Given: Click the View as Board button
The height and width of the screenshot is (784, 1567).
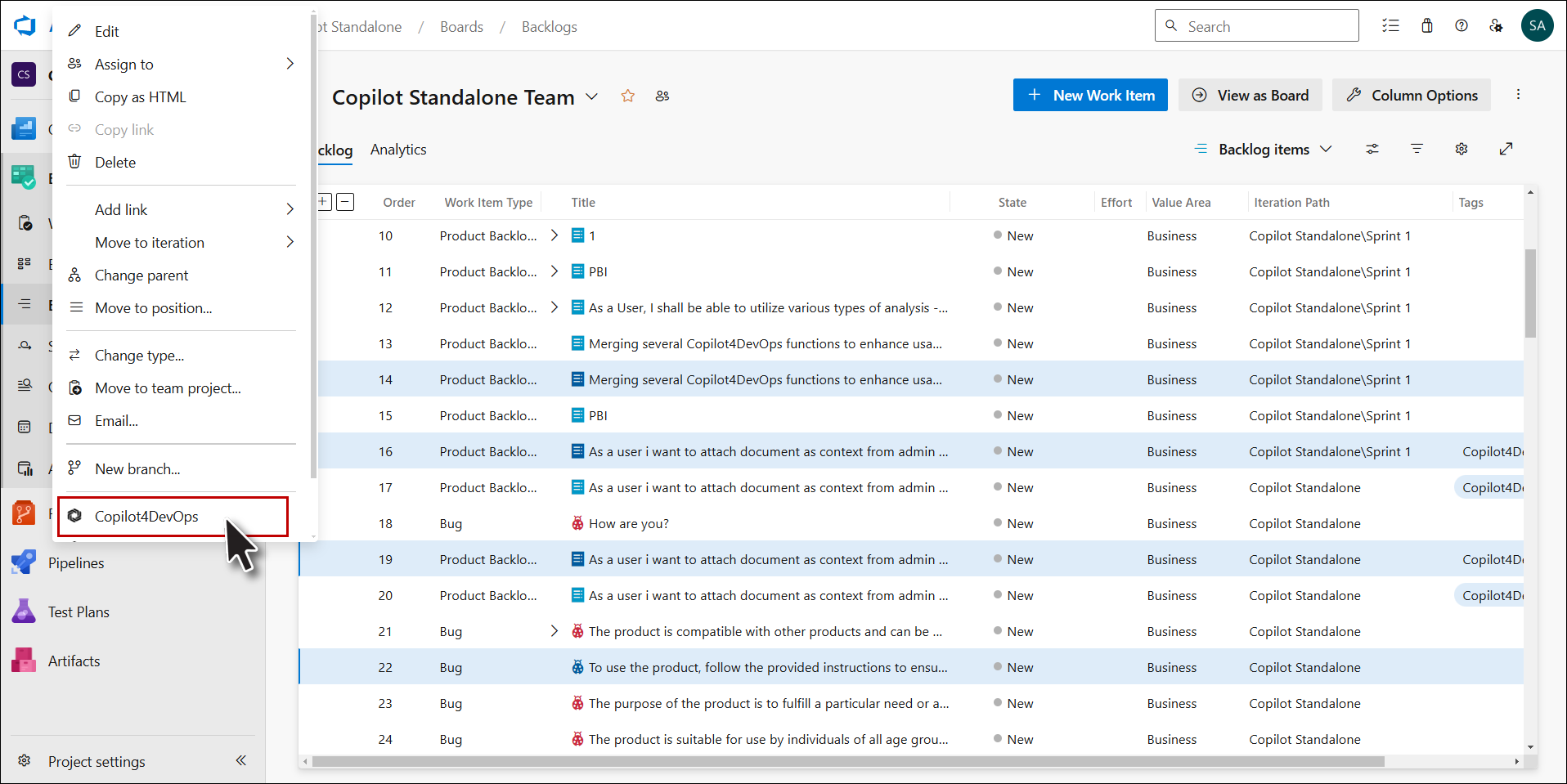Looking at the screenshot, I should click(1250, 95).
